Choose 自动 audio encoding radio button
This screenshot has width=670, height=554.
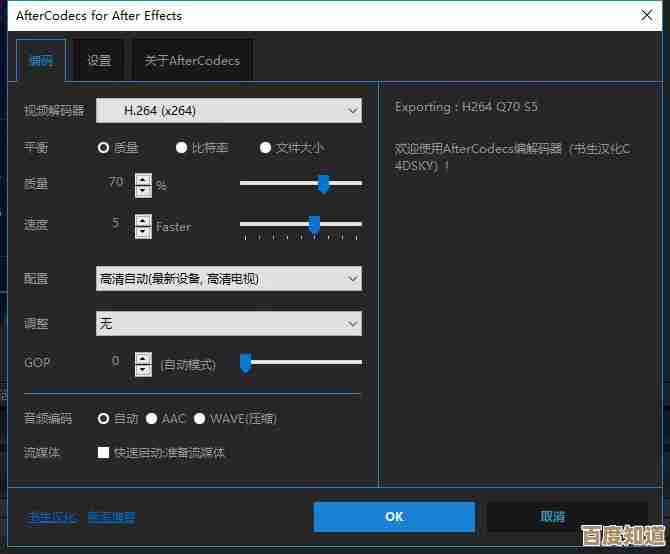(x=103, y=419)
